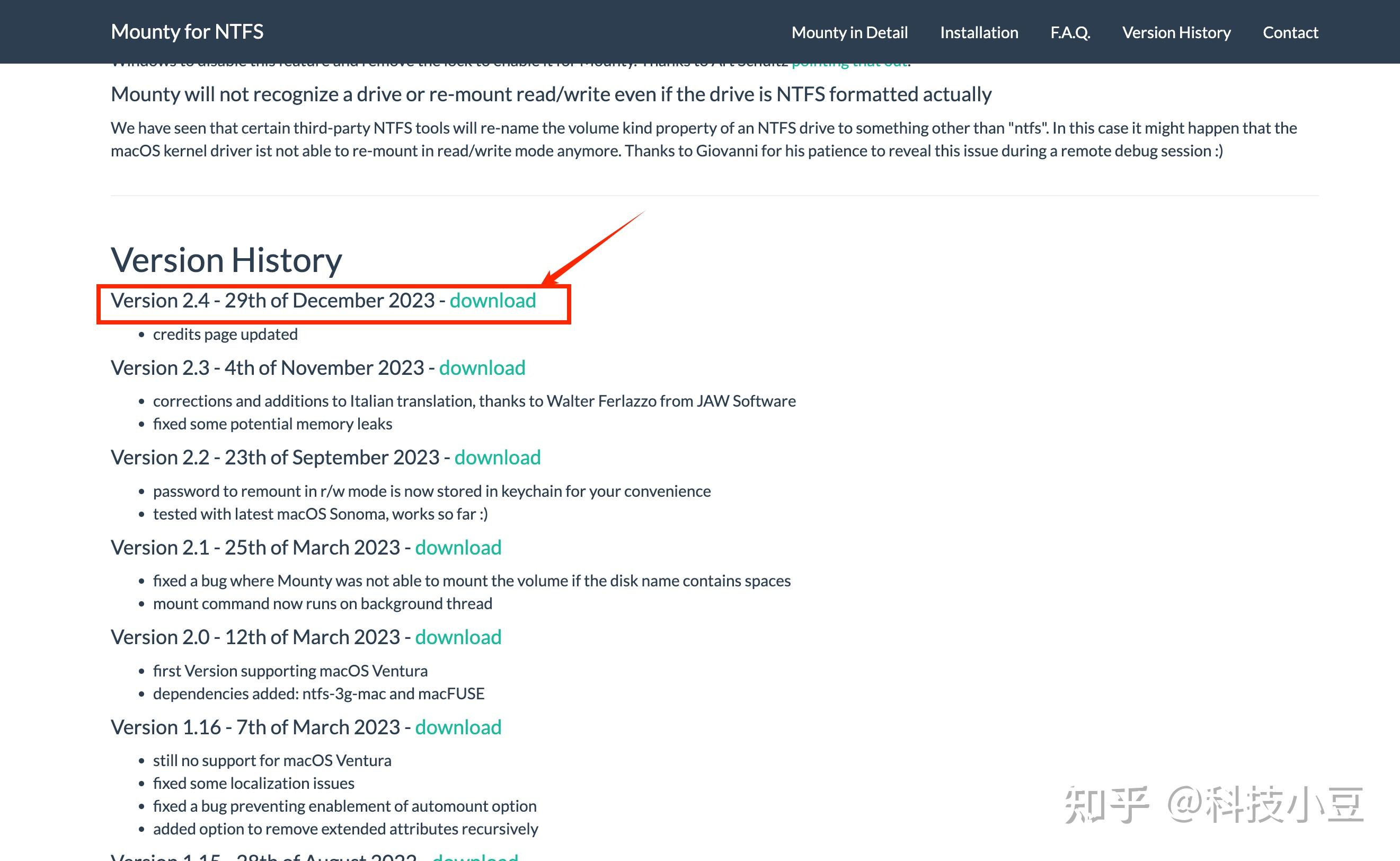Go to the Installation nav section

tap(979, 32)
